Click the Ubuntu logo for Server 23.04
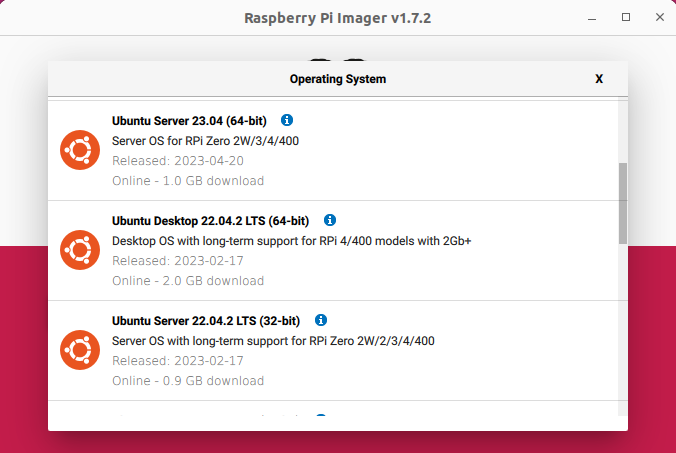 pyautogui.click(x=79, y=150)
